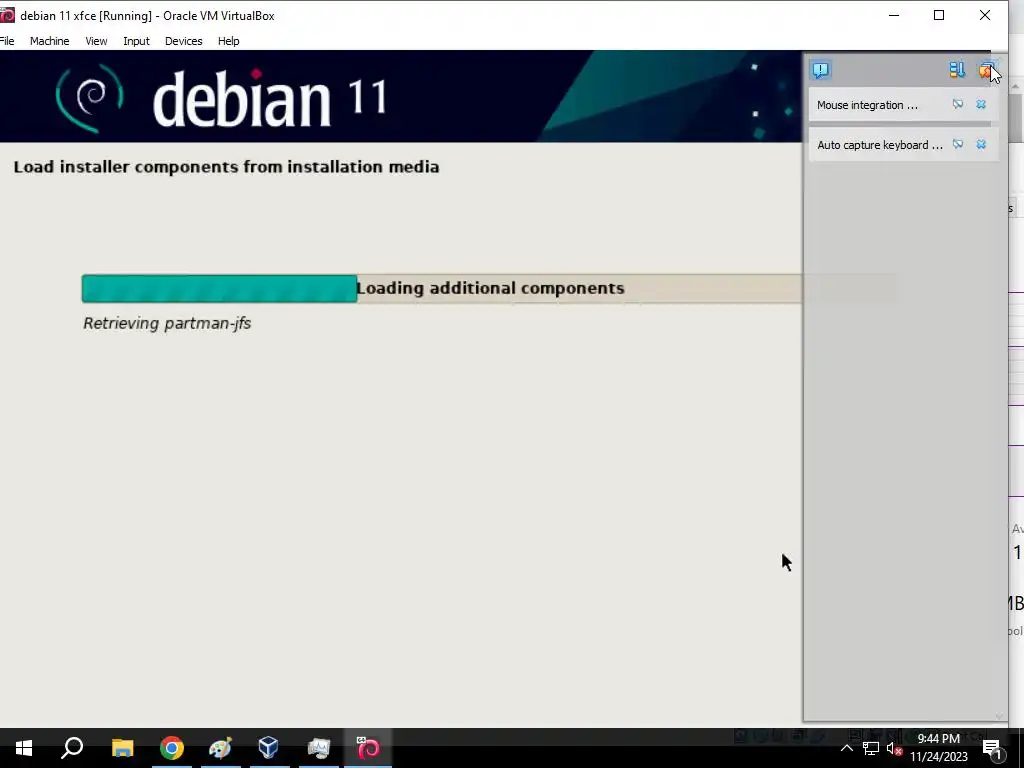Open the network status tray icon
This screenshot has width=1024, height=768.
click(871, 748)
